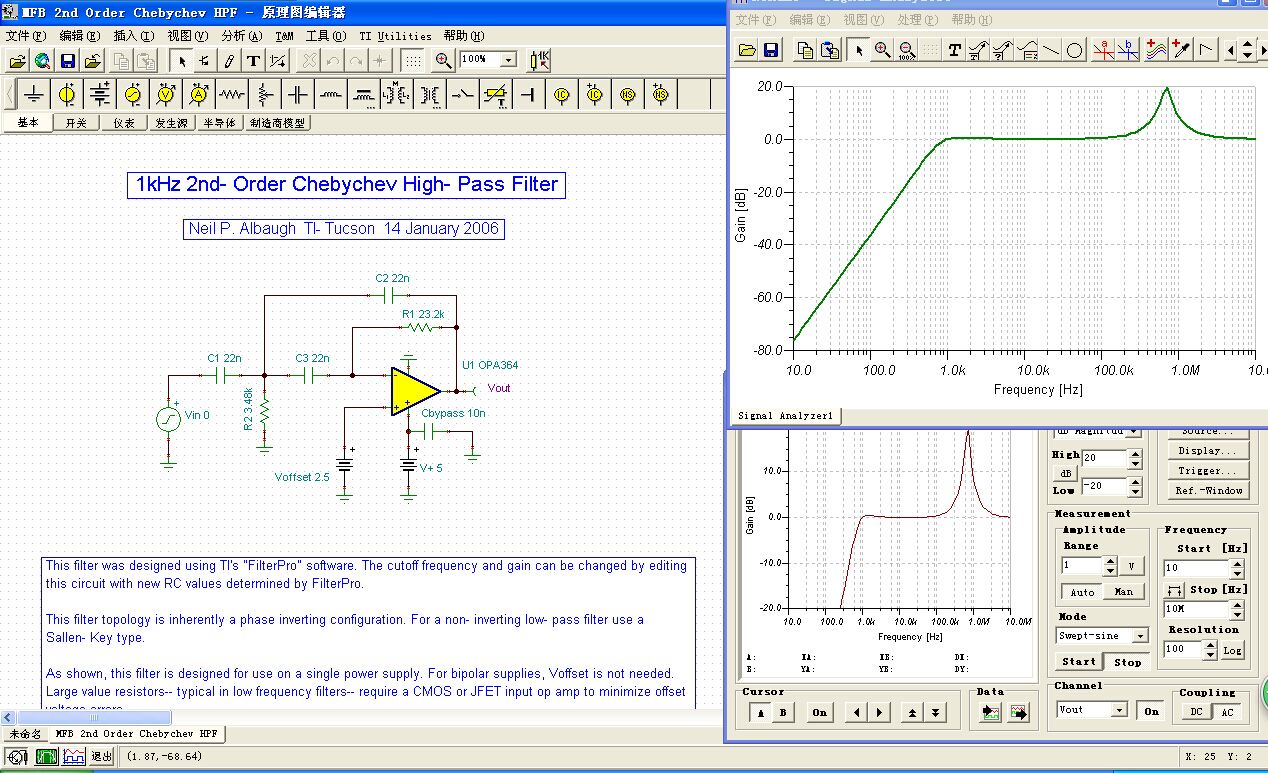Screen dimensions: 1268x773
Task: Select the capacitor component icon
Action: 298,95
